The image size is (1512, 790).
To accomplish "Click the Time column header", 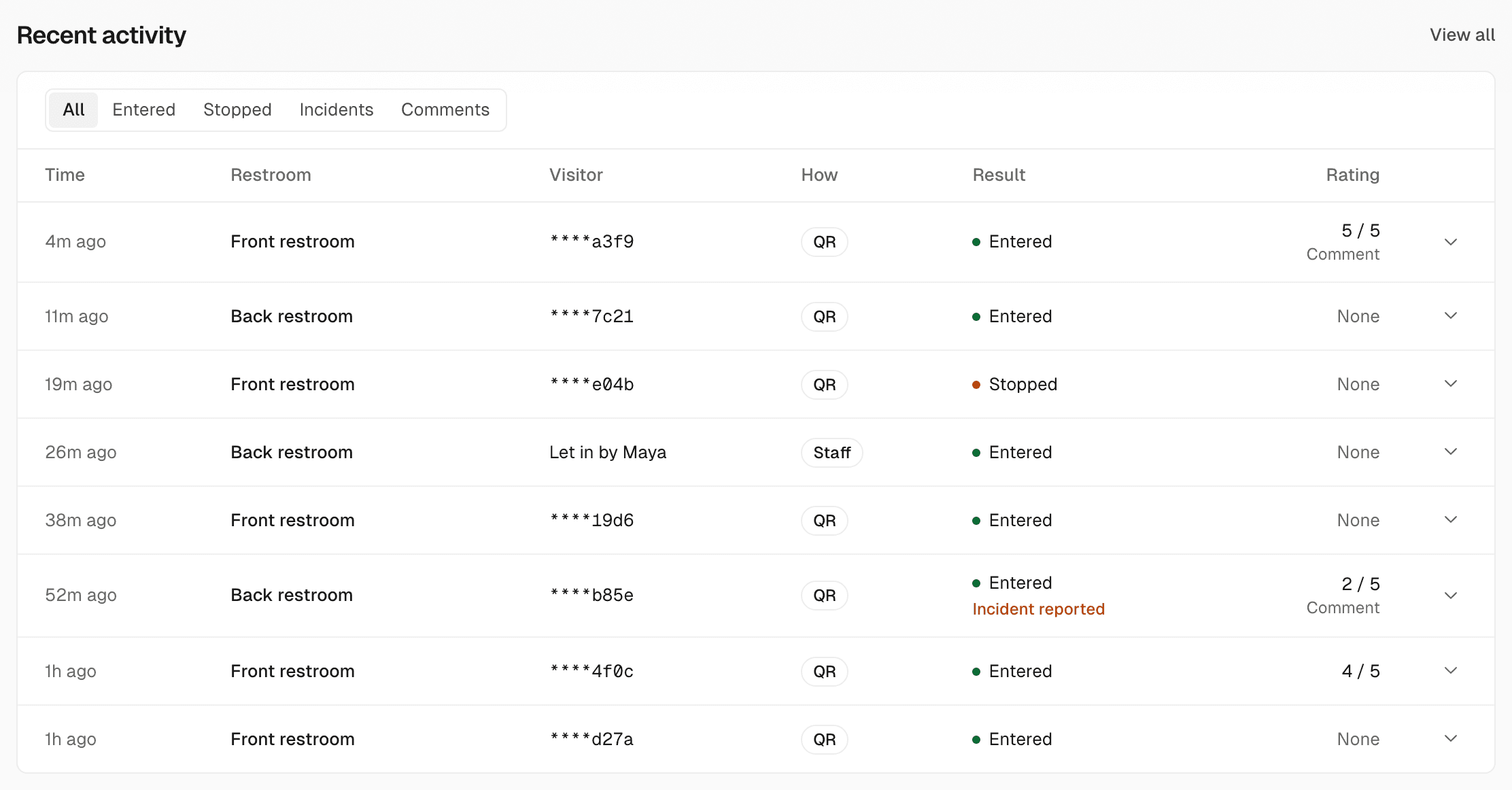I will [65, 175].
